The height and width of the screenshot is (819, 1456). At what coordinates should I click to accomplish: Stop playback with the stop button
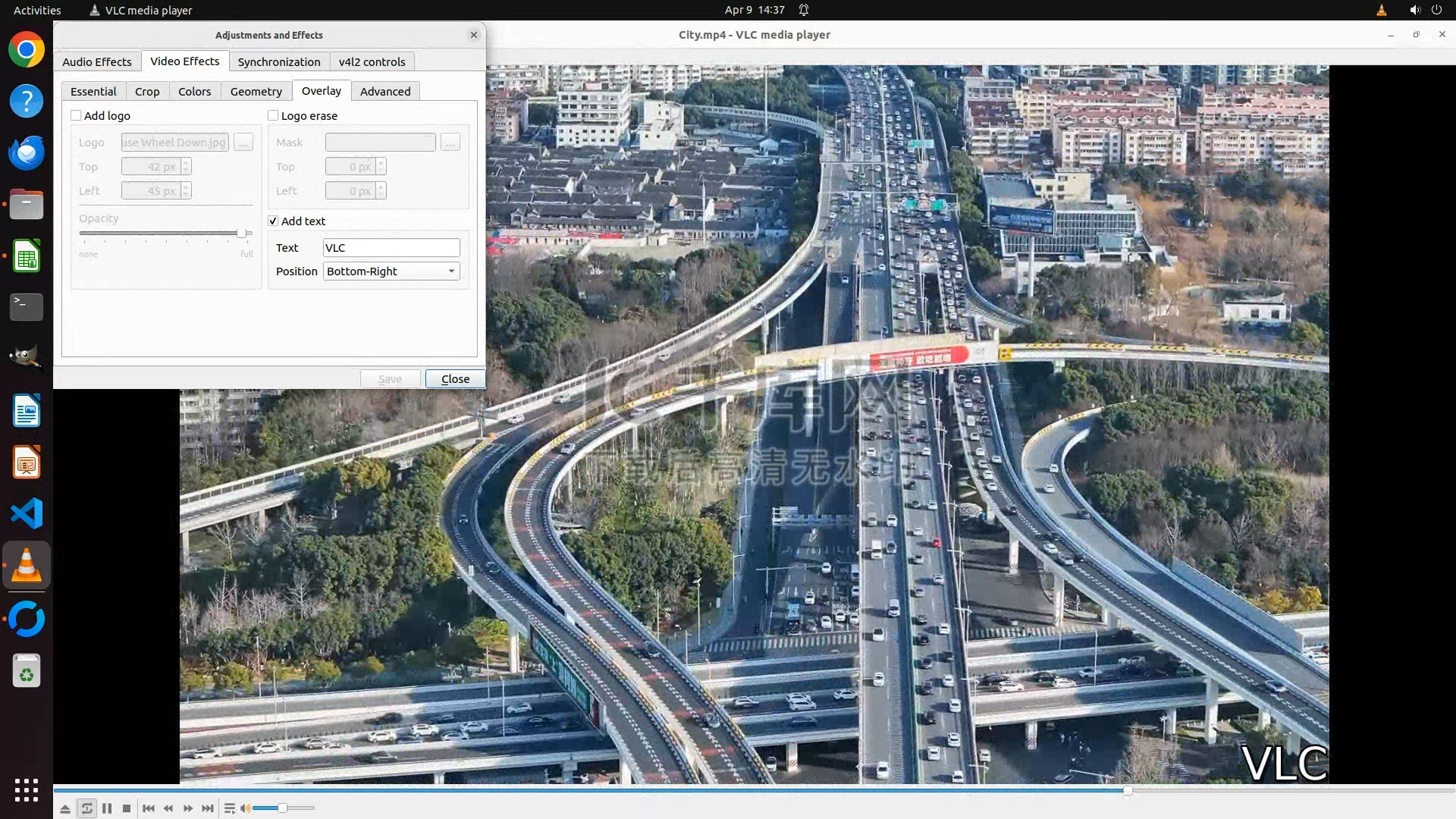[127, 808]
